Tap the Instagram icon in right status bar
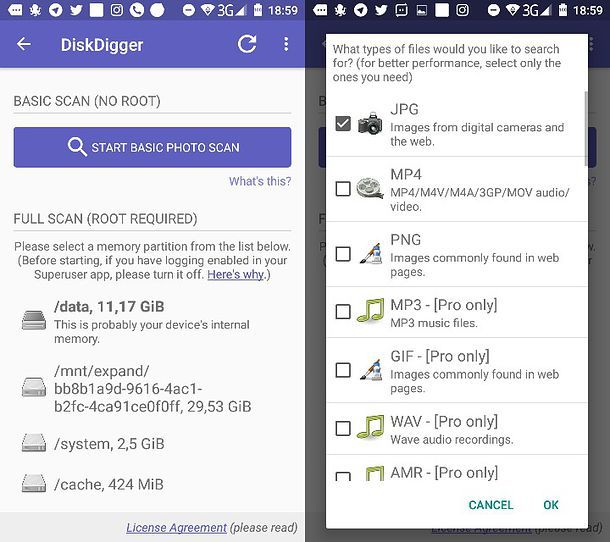The height and width of the screenshot is (542, 610). tap(462, 10)
